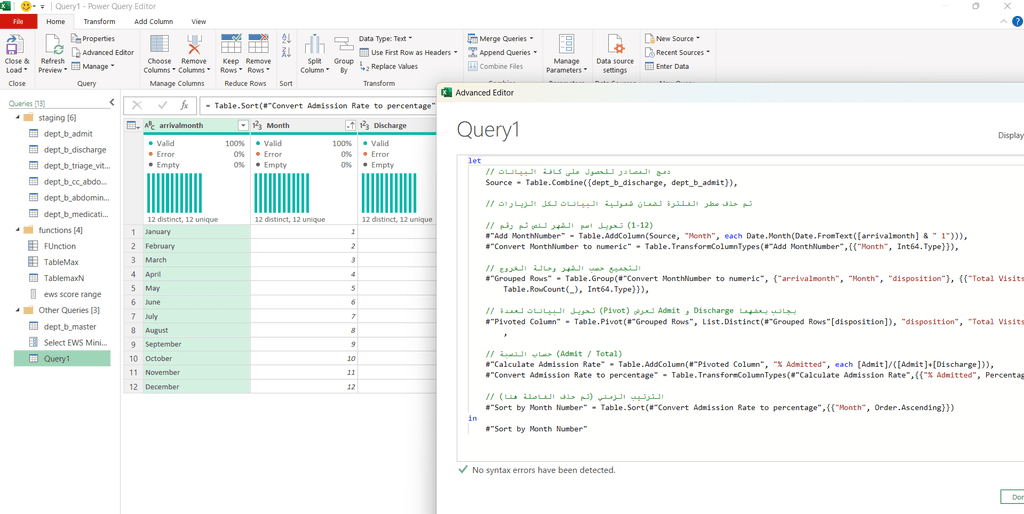Collapse the Other Queries folder
Screen dimensions: 1024x514
(16, 310)
